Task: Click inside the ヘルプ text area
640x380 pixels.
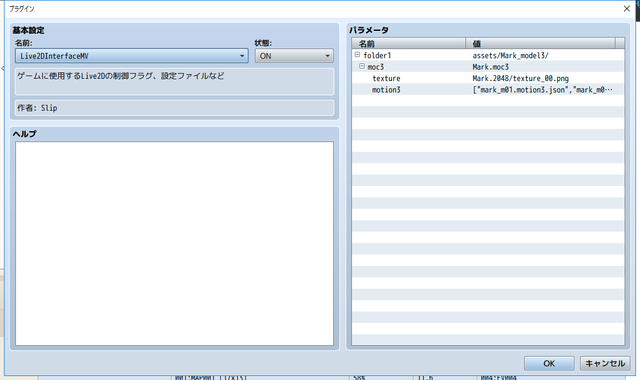Action: (x=174, y=244)
